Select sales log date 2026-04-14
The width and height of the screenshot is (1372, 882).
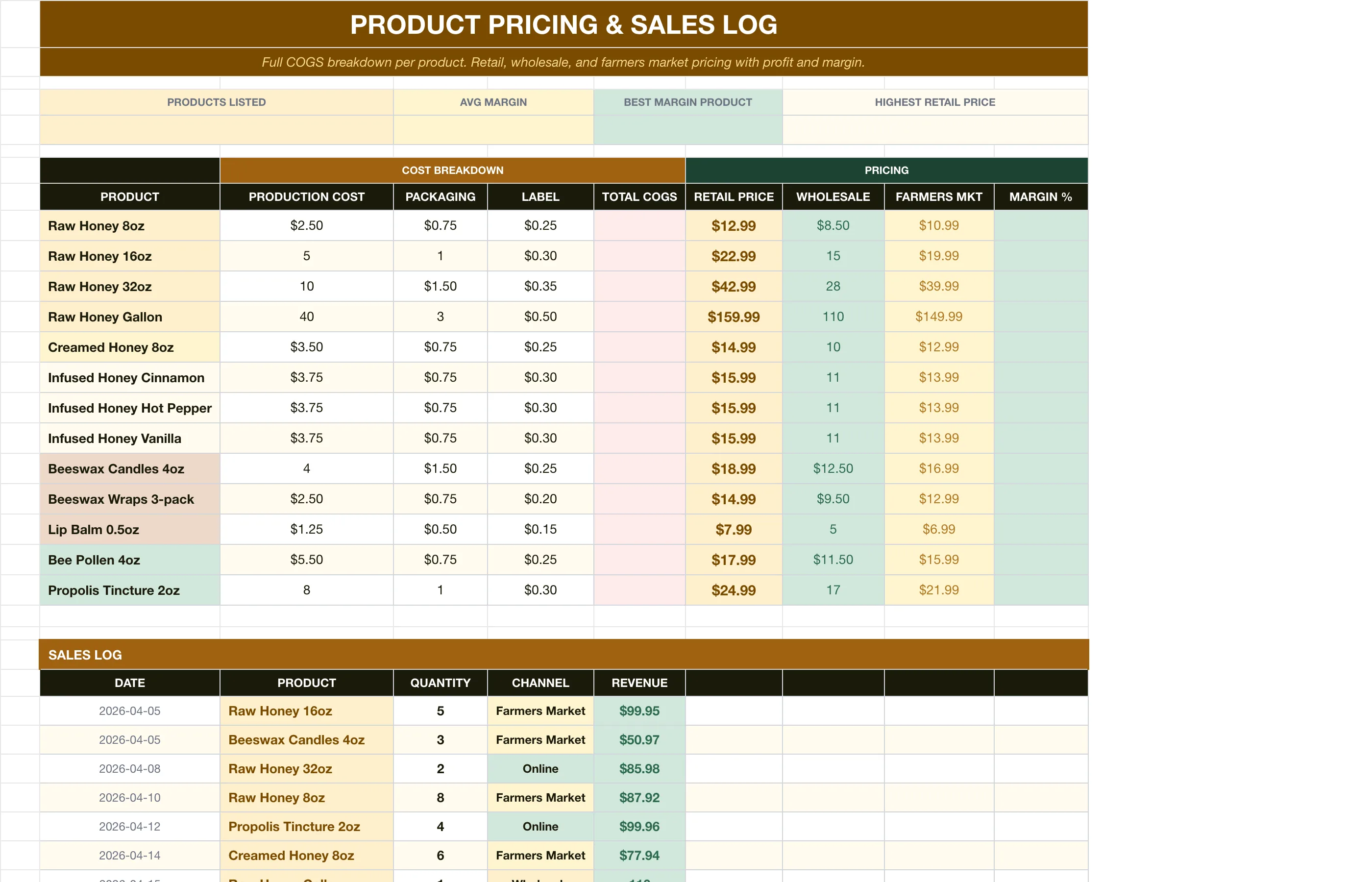(130, 856)
